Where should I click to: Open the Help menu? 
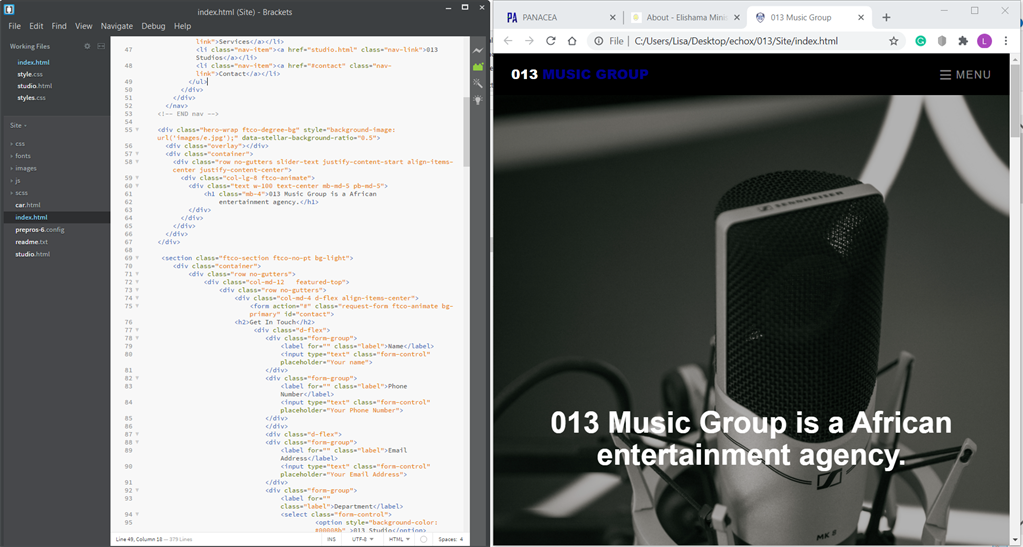(x=183, y=26)
